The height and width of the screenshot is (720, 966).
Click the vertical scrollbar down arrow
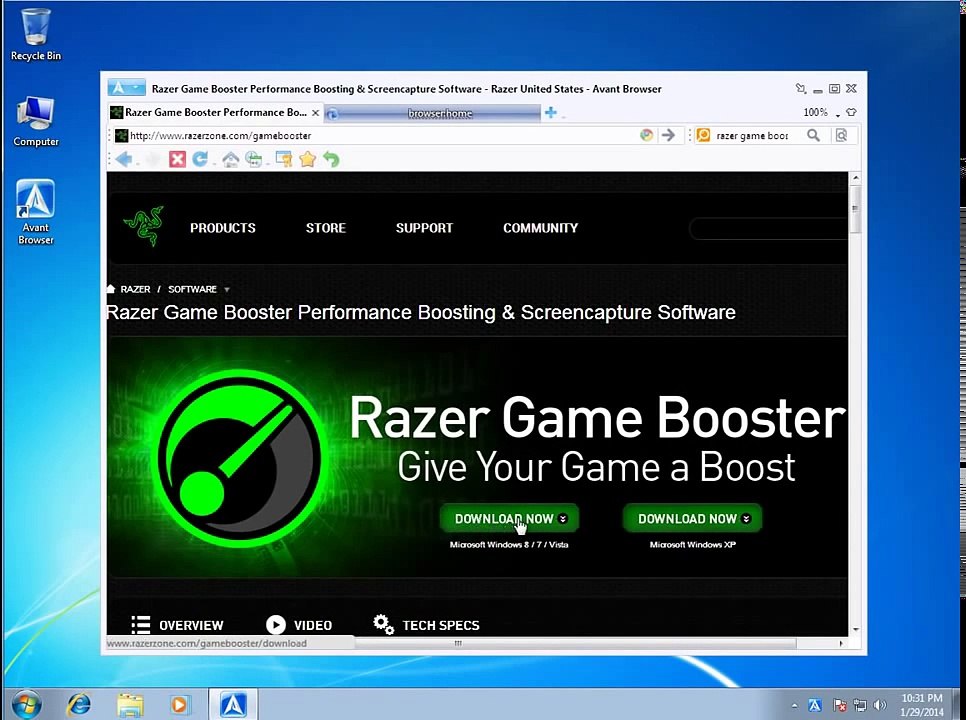pos(855,629)
